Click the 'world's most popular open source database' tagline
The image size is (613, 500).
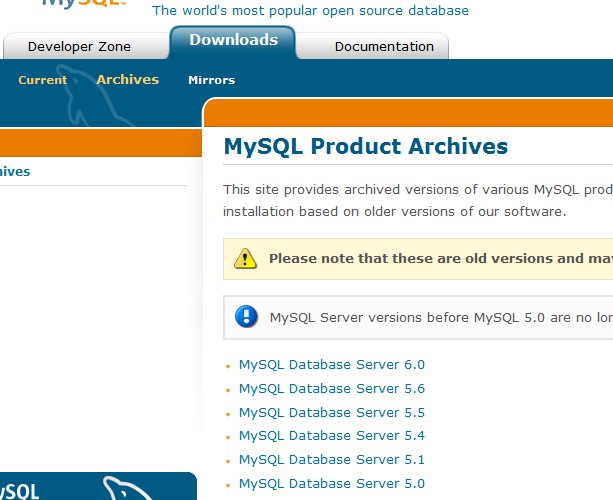coord(310,11)
